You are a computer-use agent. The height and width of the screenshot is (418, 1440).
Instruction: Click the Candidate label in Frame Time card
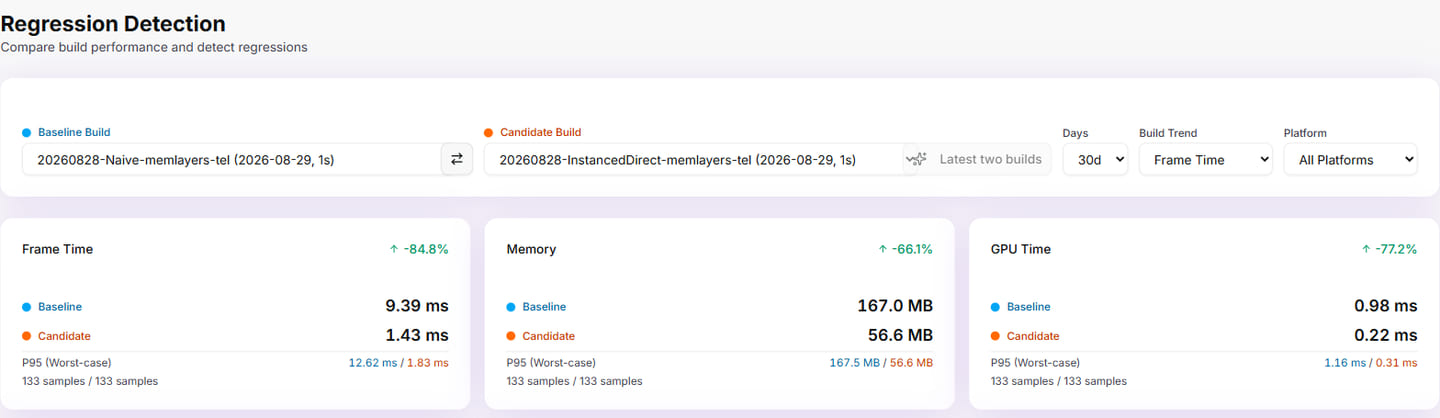(x=64, y=336)
